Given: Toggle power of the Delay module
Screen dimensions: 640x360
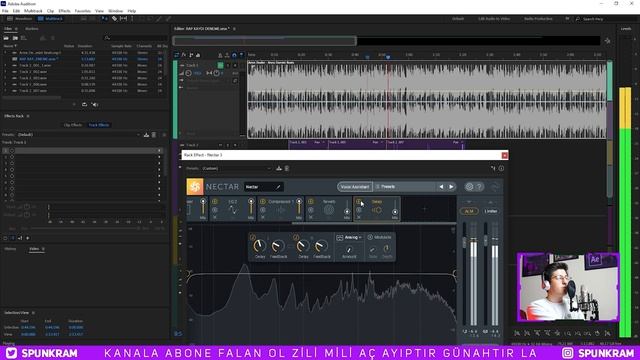Looking at the screenshot, I should click(x=359, y=201).
